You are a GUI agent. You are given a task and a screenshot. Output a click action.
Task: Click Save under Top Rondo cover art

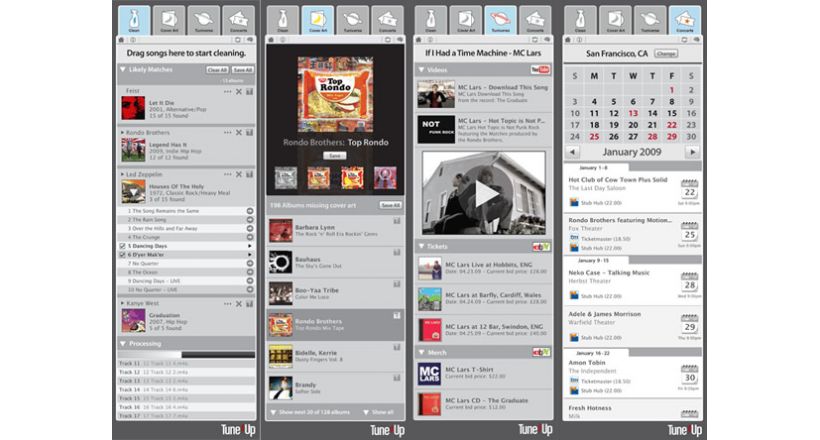tap(335, 155)
